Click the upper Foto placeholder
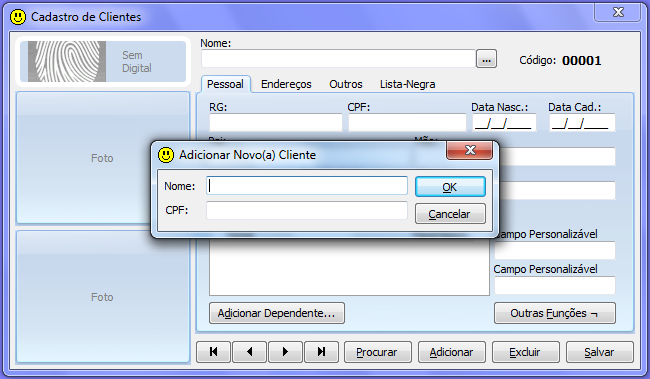This screenshot has width=650, height=379. pos(102,158)
